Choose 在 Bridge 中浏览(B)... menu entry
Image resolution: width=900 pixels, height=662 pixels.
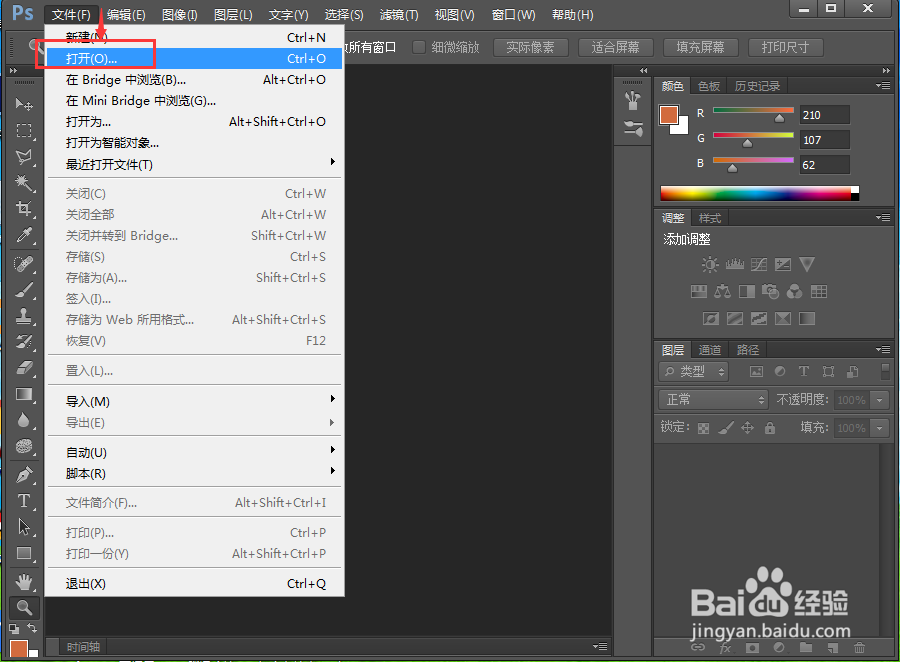(x=195, y=80)
